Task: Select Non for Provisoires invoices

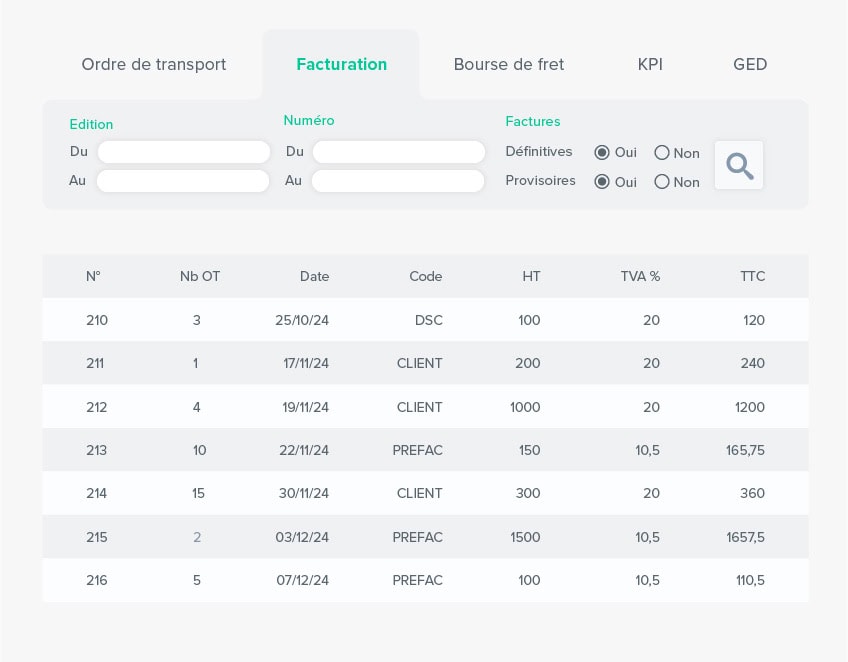Action: 662,182
